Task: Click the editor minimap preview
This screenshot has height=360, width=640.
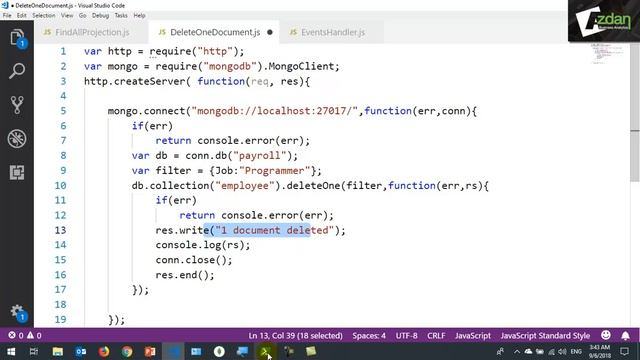Action: [607, 53]
